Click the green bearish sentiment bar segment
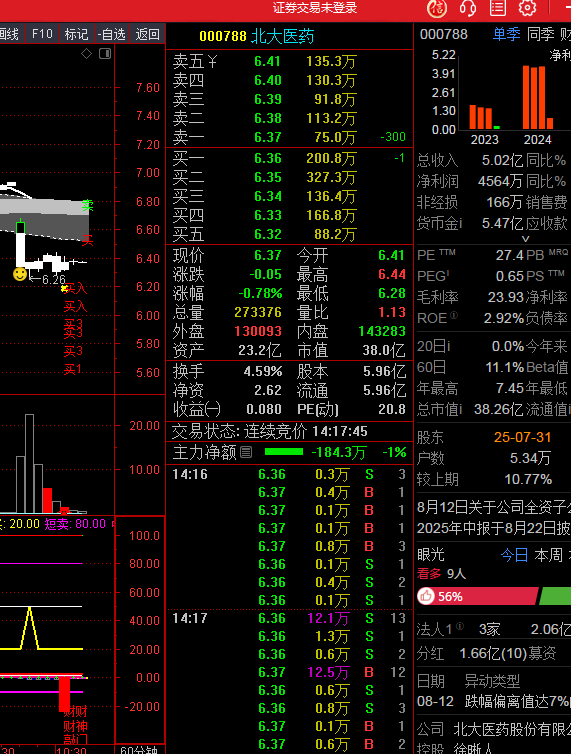 click(x=555, y=596)
